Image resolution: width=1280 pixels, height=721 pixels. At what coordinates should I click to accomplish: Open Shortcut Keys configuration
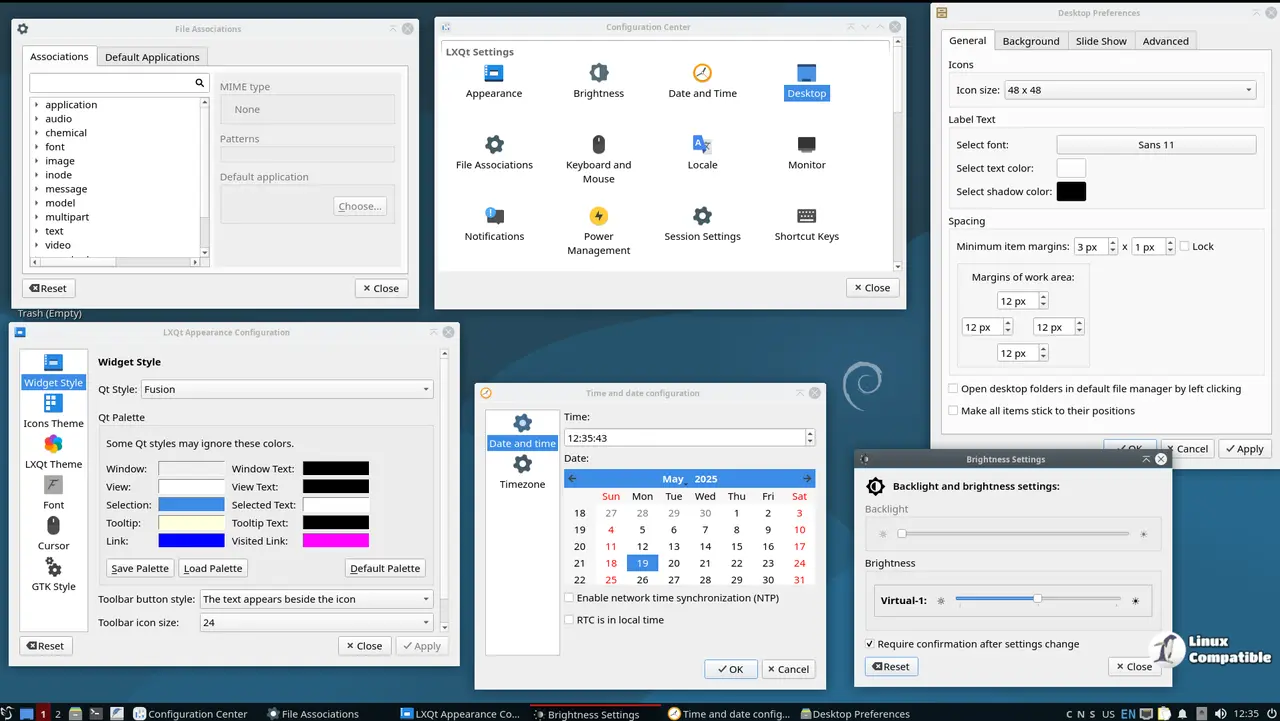tap(806, 225)
